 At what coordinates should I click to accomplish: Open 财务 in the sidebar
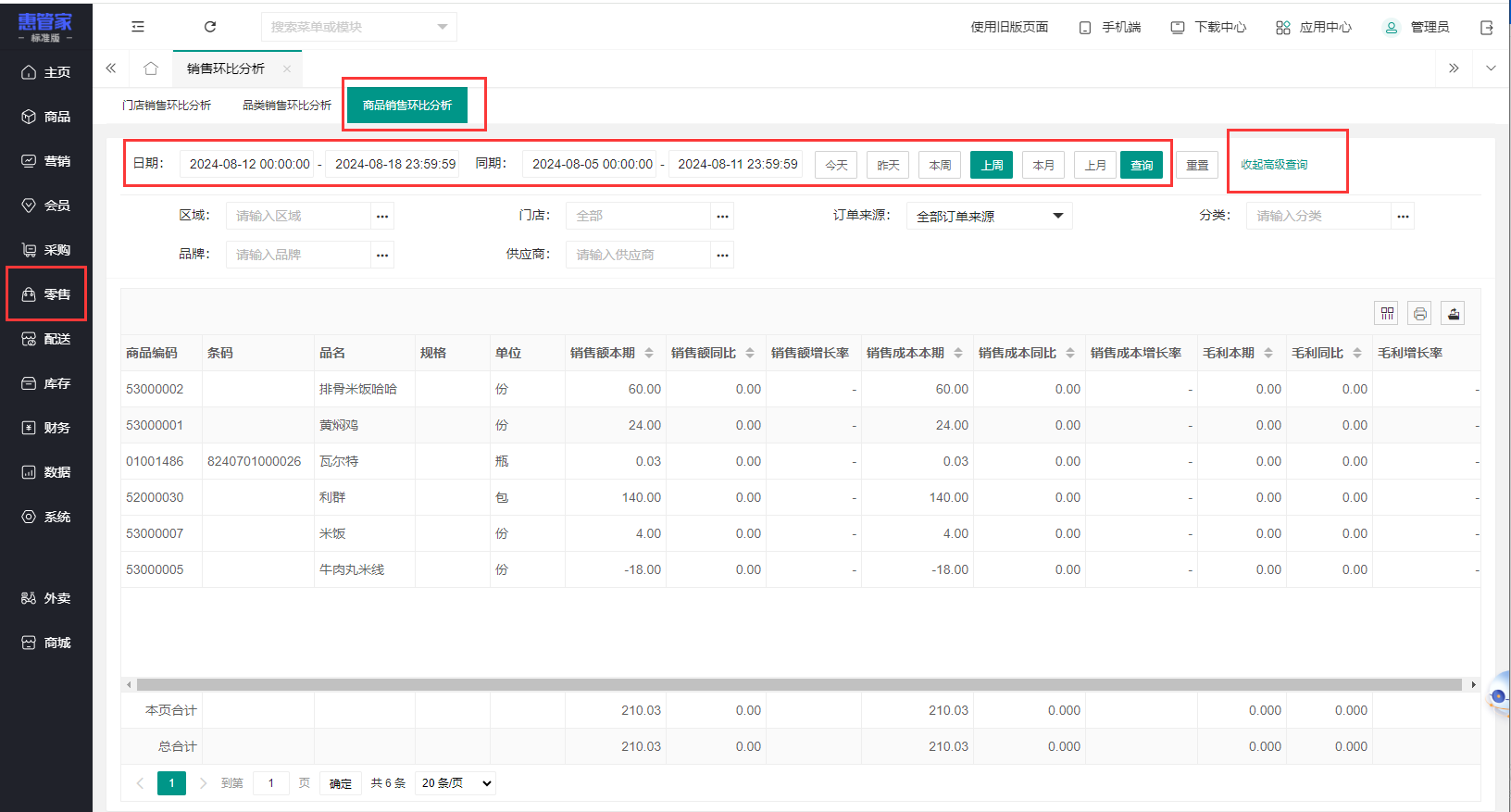[x=46, y=428]
